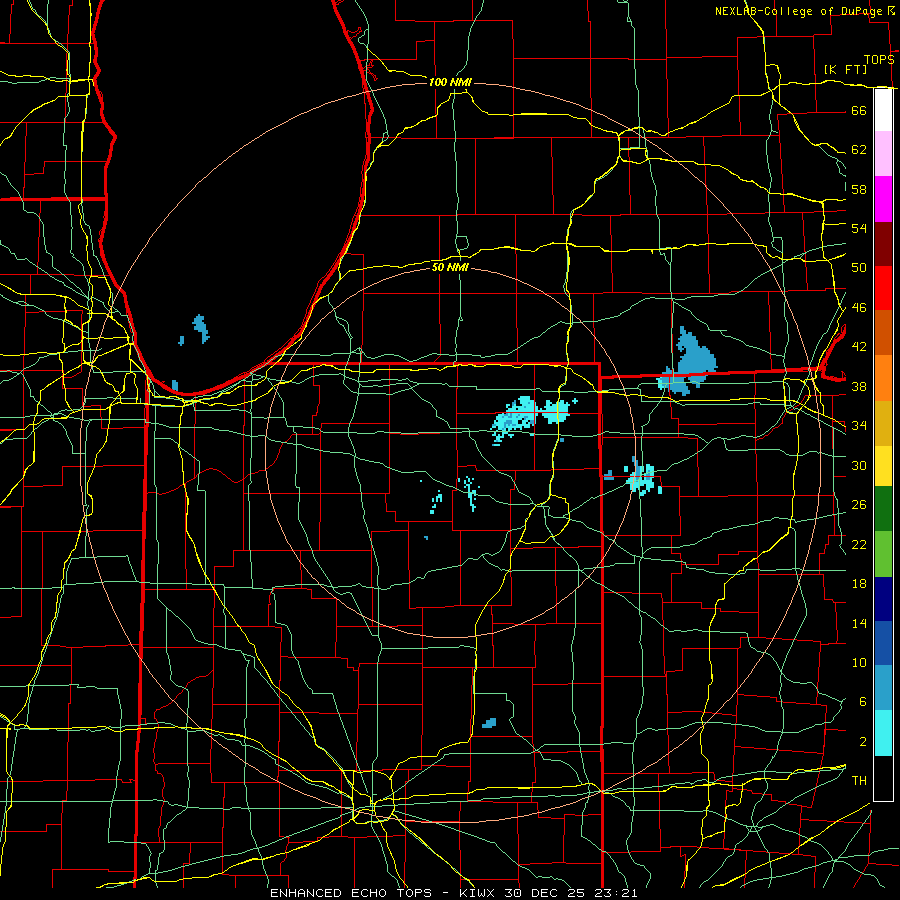
Task: Click the legend value 46
Action: pyautogui.click(x=859, y=308)
